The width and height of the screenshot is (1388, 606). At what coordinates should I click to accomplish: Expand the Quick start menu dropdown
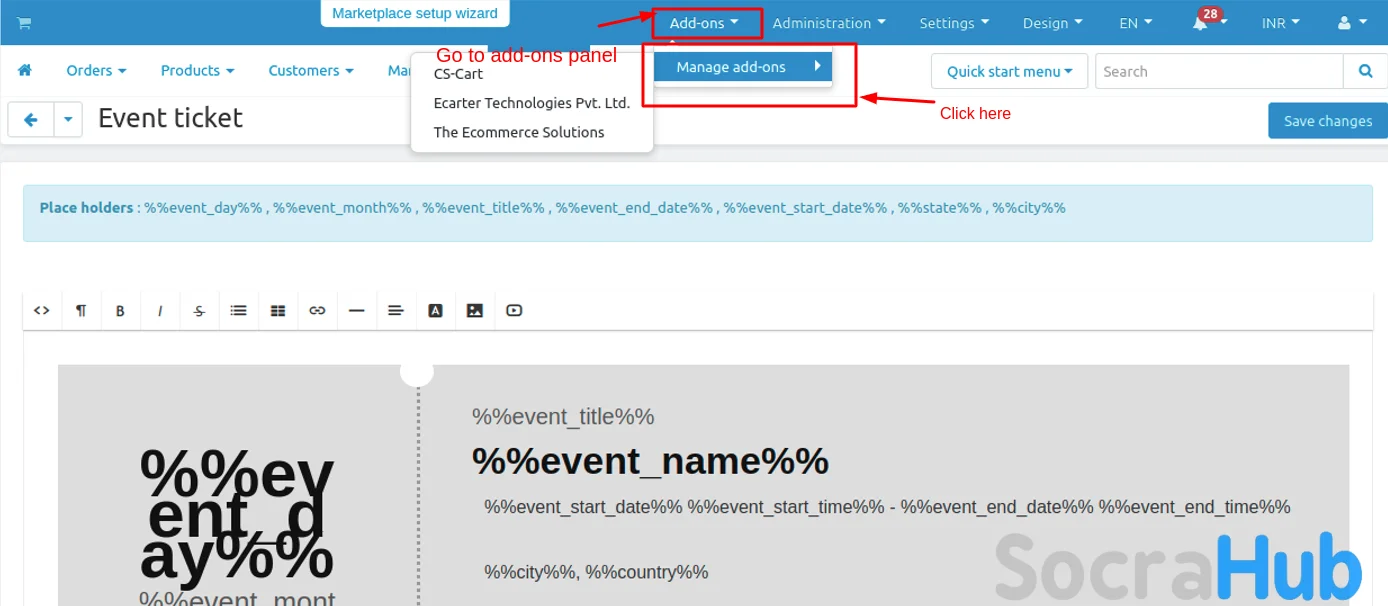(x=1009, y=71)
